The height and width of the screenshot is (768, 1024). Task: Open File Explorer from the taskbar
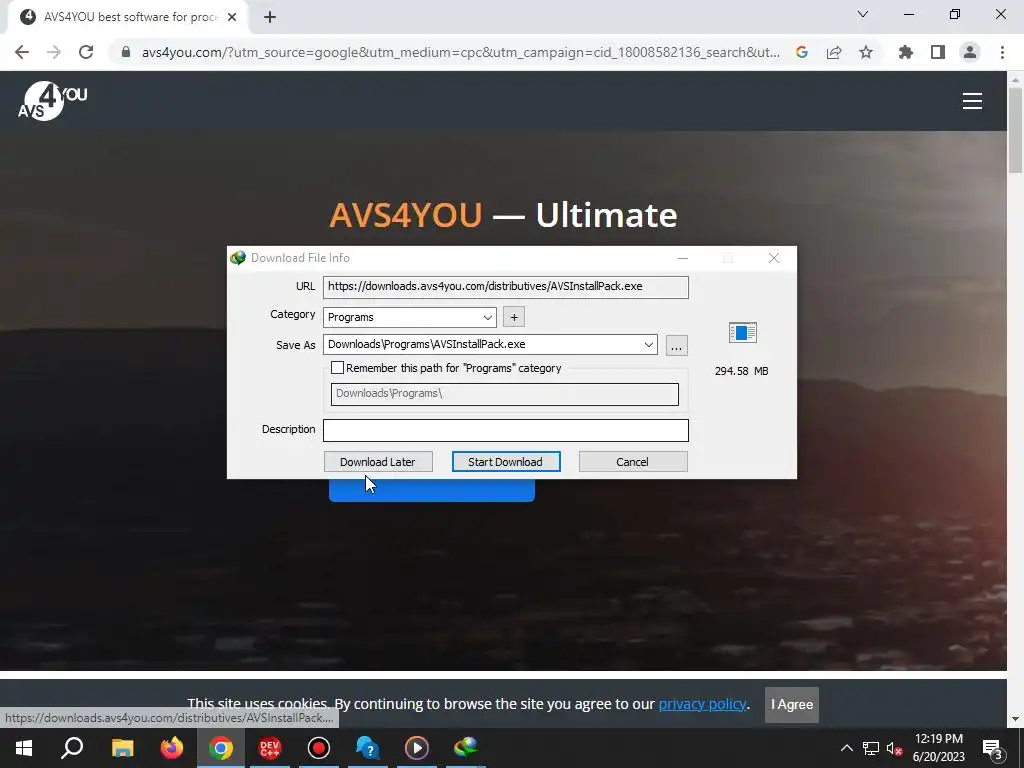[122, 748]
